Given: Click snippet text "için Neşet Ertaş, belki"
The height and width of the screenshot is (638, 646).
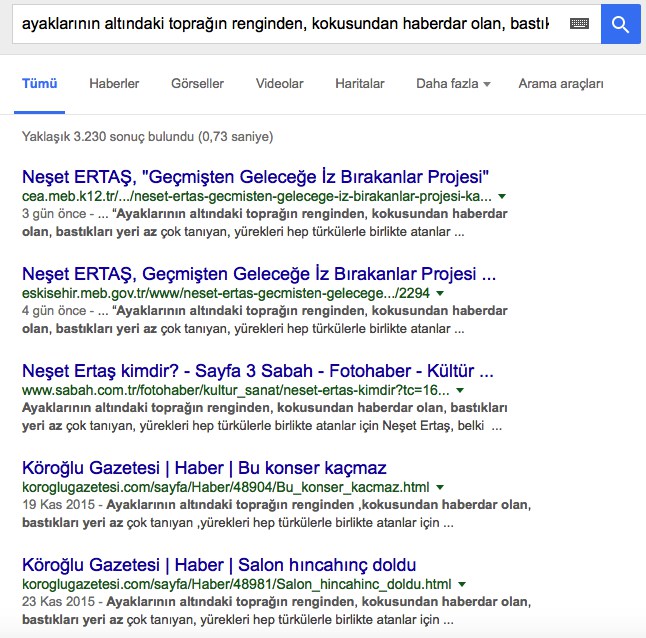Looking at the screenshot, I should (423, 425).
